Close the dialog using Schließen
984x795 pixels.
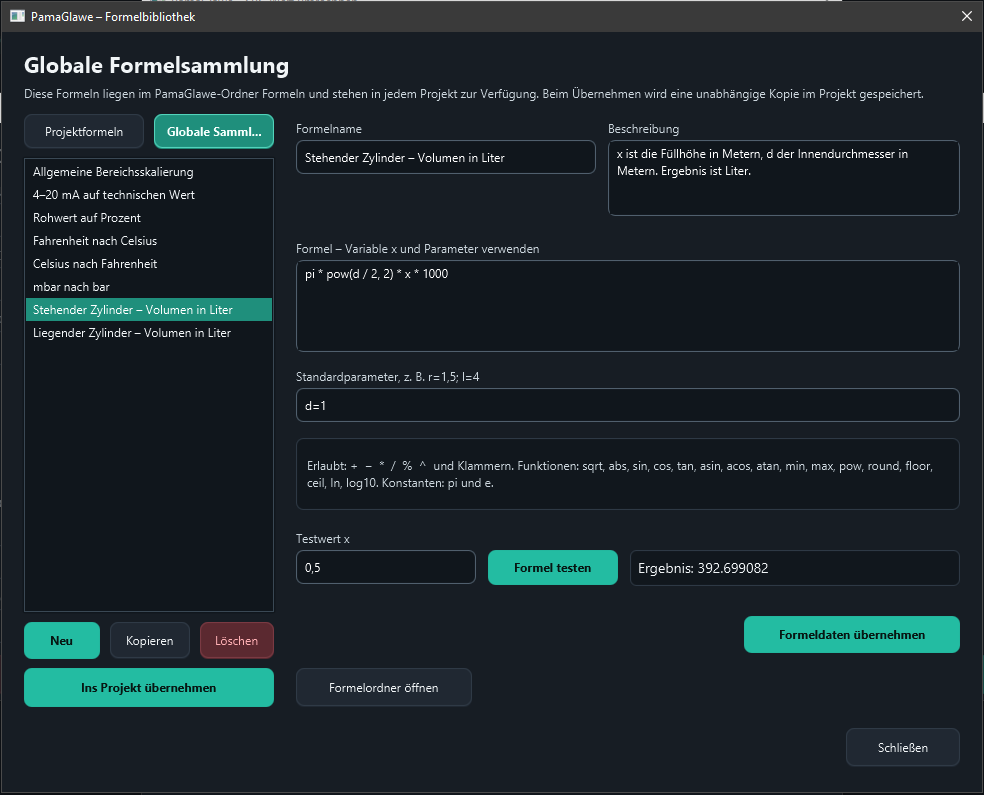click(902, 747)
